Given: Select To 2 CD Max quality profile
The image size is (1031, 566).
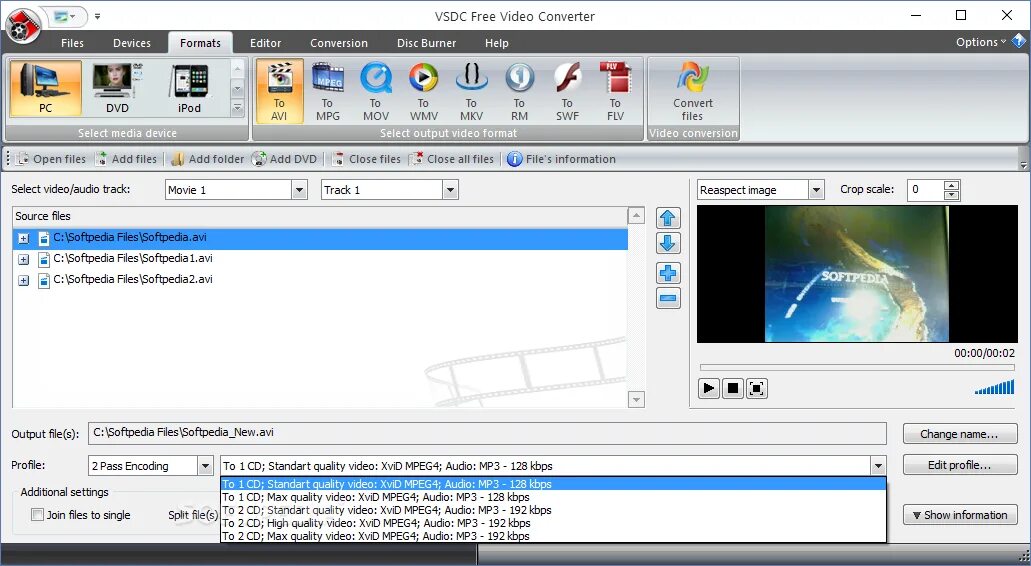Looking at the screenshot, I should pos(553,536).
